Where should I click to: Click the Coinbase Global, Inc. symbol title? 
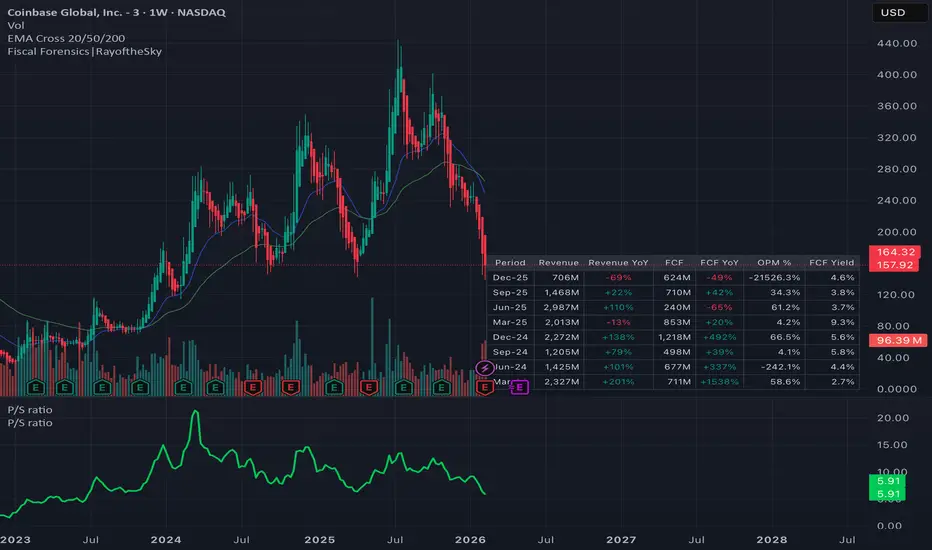(116, 12)
